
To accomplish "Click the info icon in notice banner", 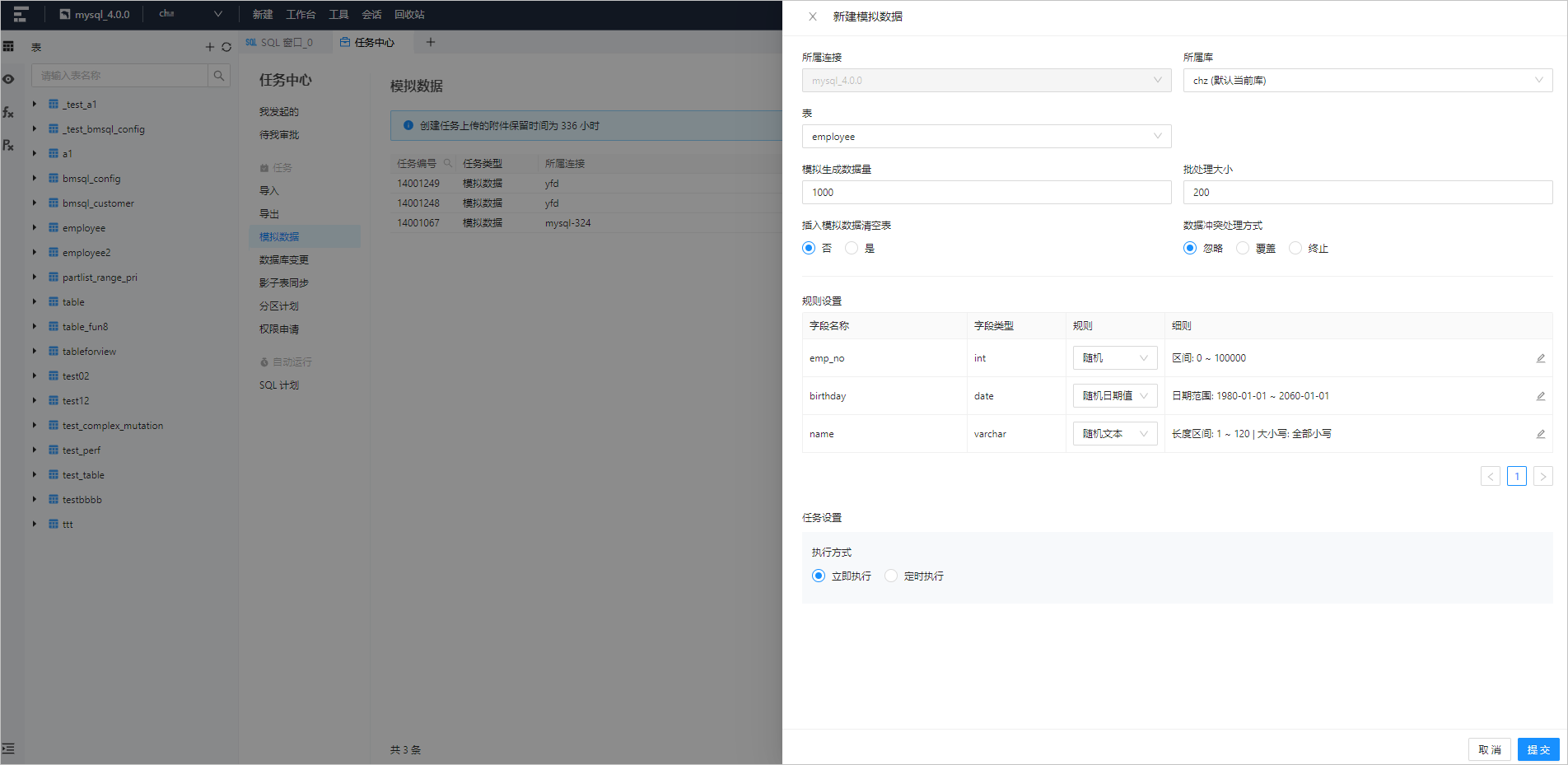I will tap(408, 125).
